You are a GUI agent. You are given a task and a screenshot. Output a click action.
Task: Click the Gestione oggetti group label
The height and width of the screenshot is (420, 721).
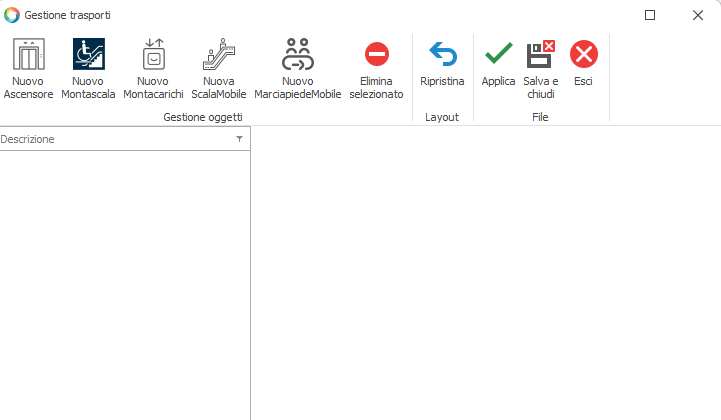(203, 117)
